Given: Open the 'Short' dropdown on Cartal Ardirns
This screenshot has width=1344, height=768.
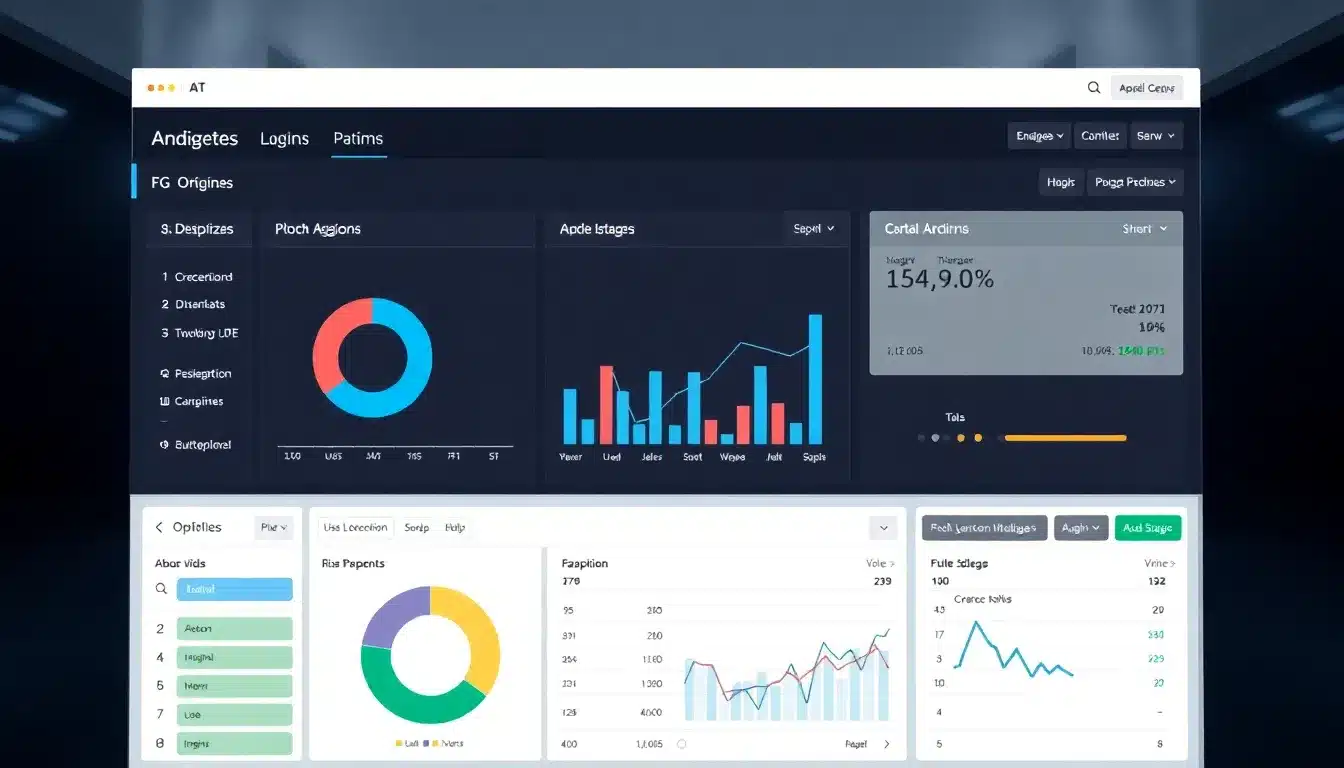Looking at the screenshot, I should (1144, 228).
